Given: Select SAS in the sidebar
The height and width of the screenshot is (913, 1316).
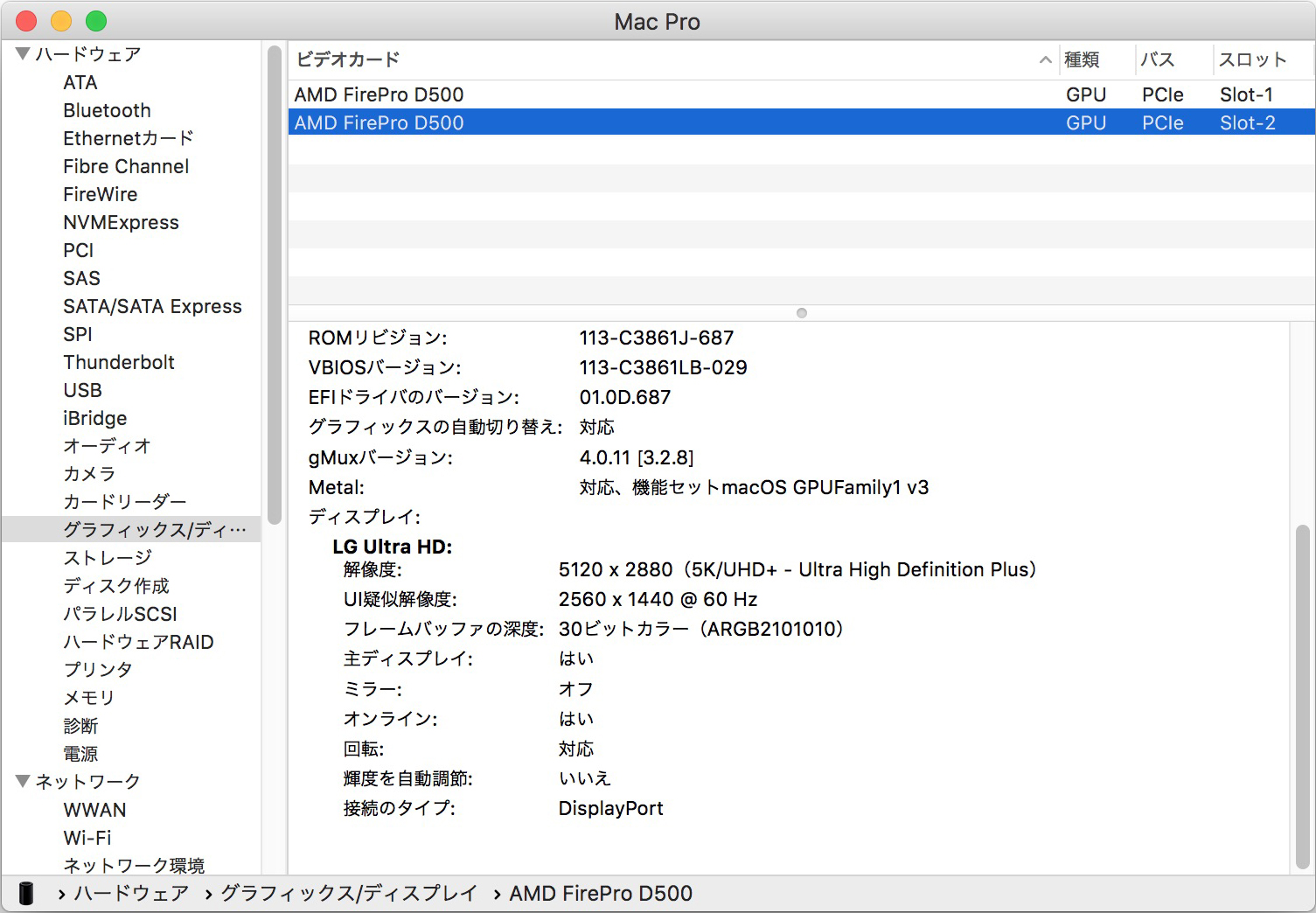Looking at the screenshot, I should point(81,278).
